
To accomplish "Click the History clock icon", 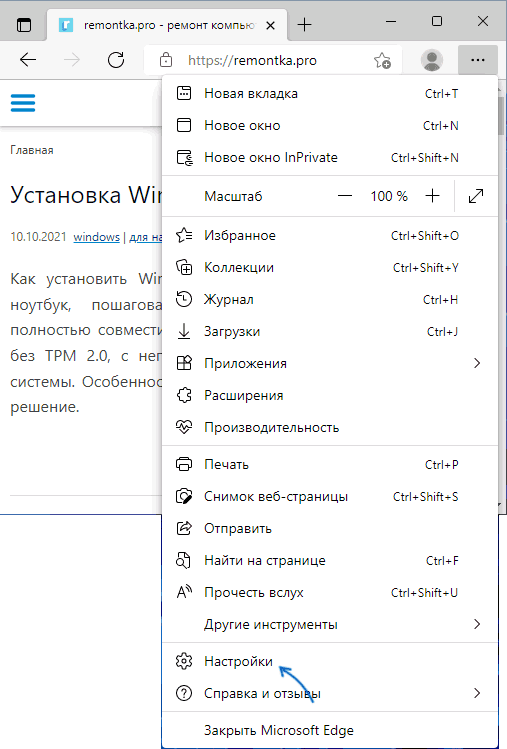I will click(184, 300).
